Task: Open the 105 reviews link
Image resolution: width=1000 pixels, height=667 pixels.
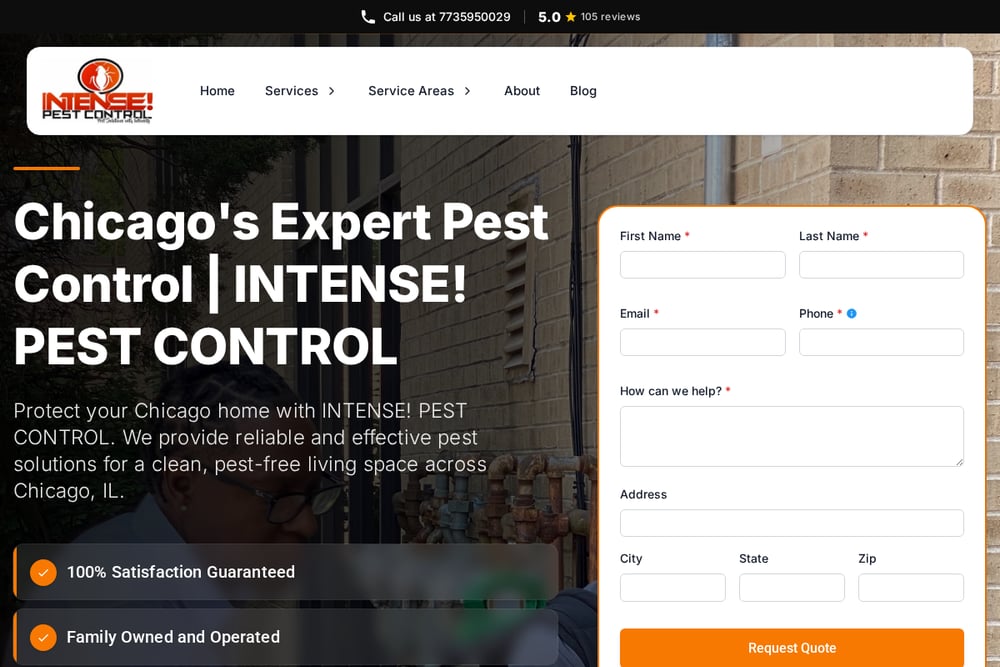Action: tap(610, 17)
